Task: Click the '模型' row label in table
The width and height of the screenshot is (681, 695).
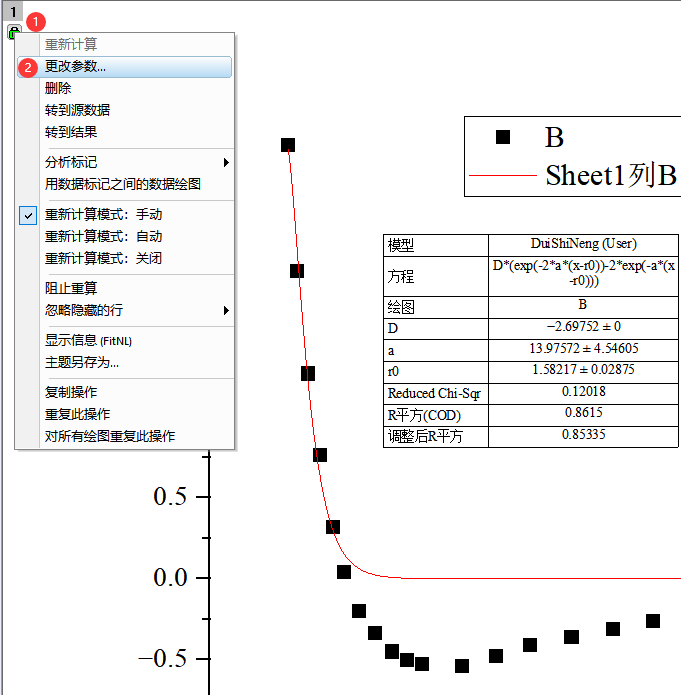Action: [401, 245]
